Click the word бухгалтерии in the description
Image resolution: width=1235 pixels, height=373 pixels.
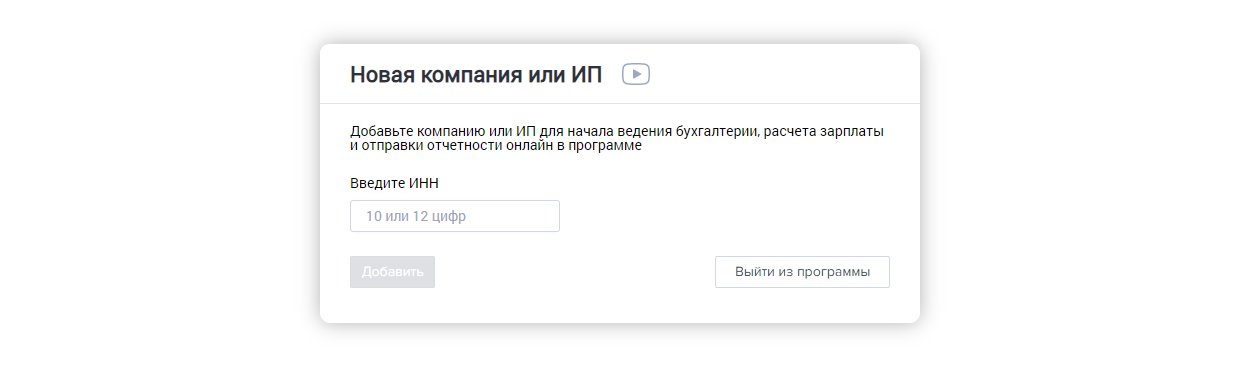[x=719, y=131]
